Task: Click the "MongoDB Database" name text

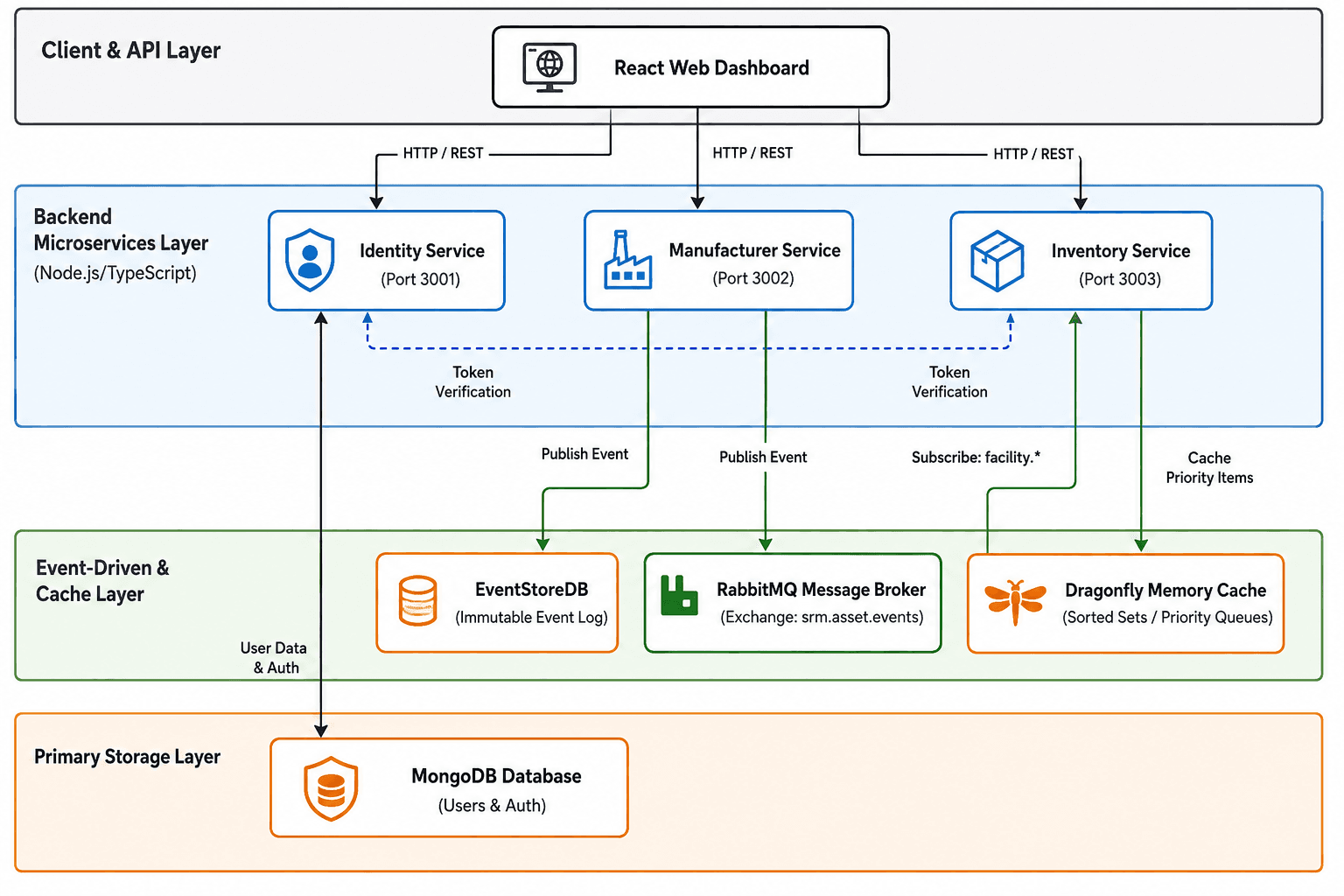Action: pos(496,776)
